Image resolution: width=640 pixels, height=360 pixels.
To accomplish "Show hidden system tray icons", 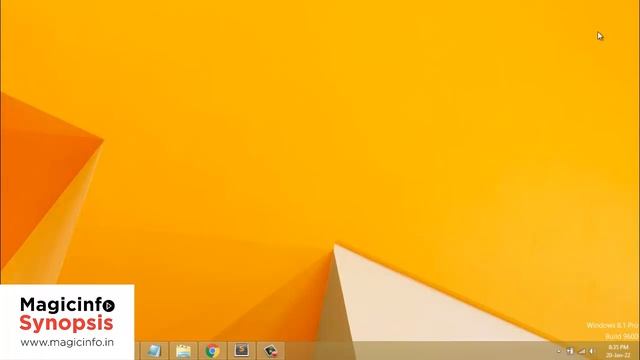I will (559, 351).
